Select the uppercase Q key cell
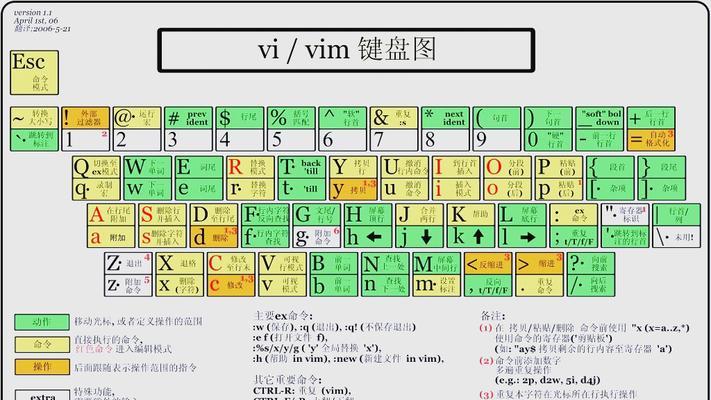 [96, 167]
